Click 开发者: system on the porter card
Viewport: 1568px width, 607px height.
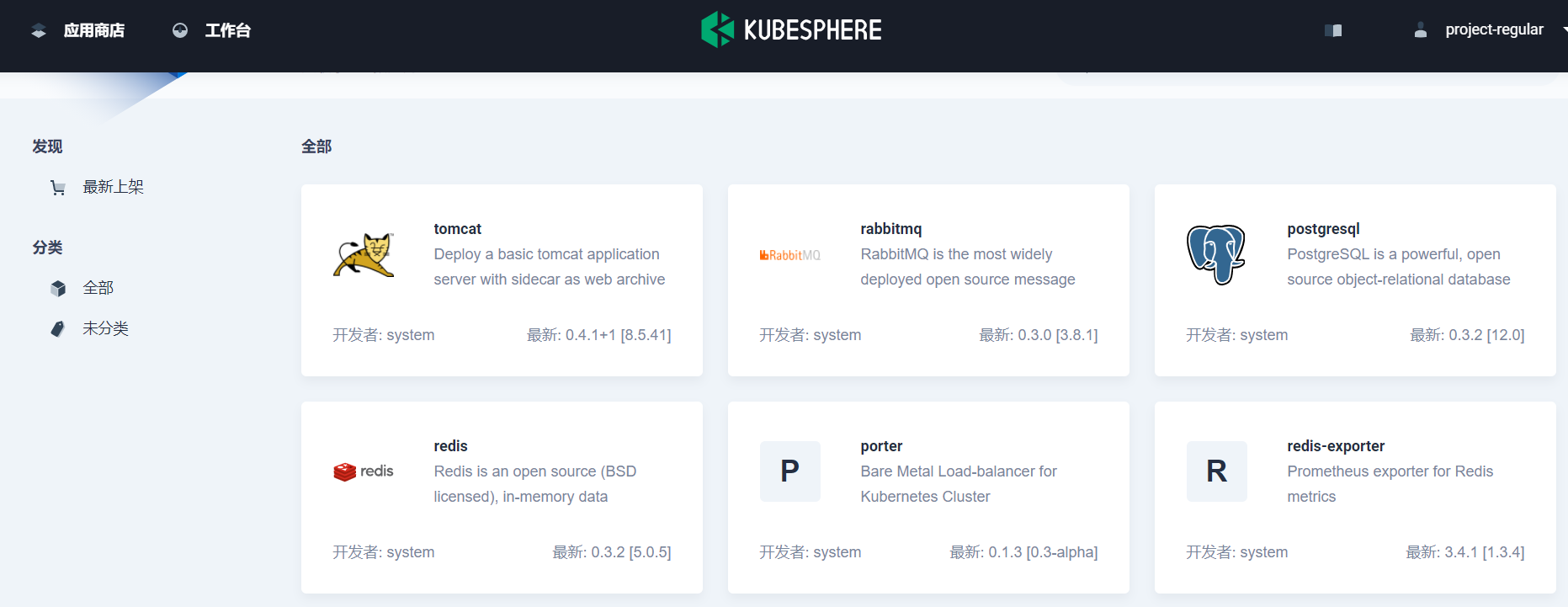click(811, 552)
